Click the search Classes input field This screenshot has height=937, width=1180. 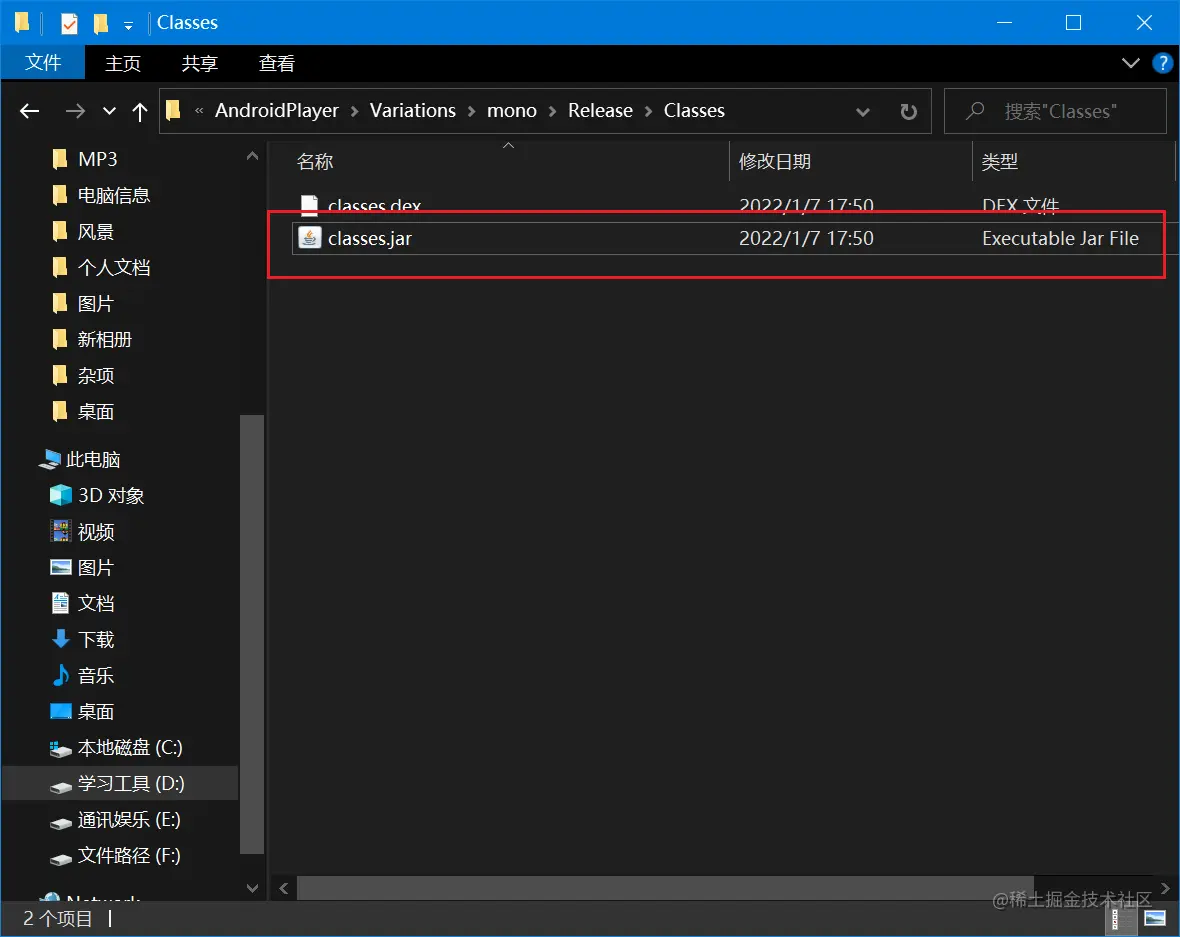tap(1055, 111)
